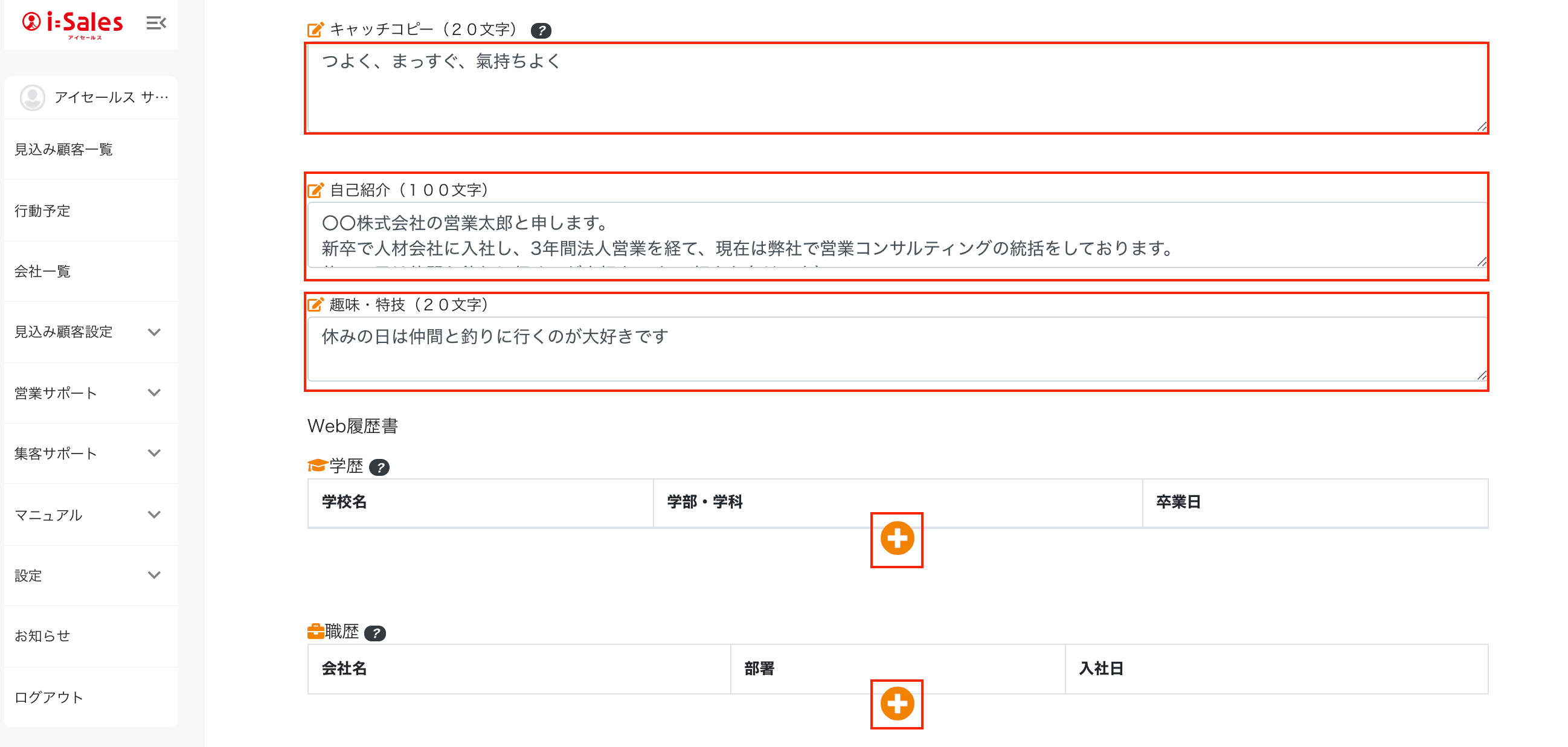
Task: Add an education row with plus button
Action: [896, 539]
